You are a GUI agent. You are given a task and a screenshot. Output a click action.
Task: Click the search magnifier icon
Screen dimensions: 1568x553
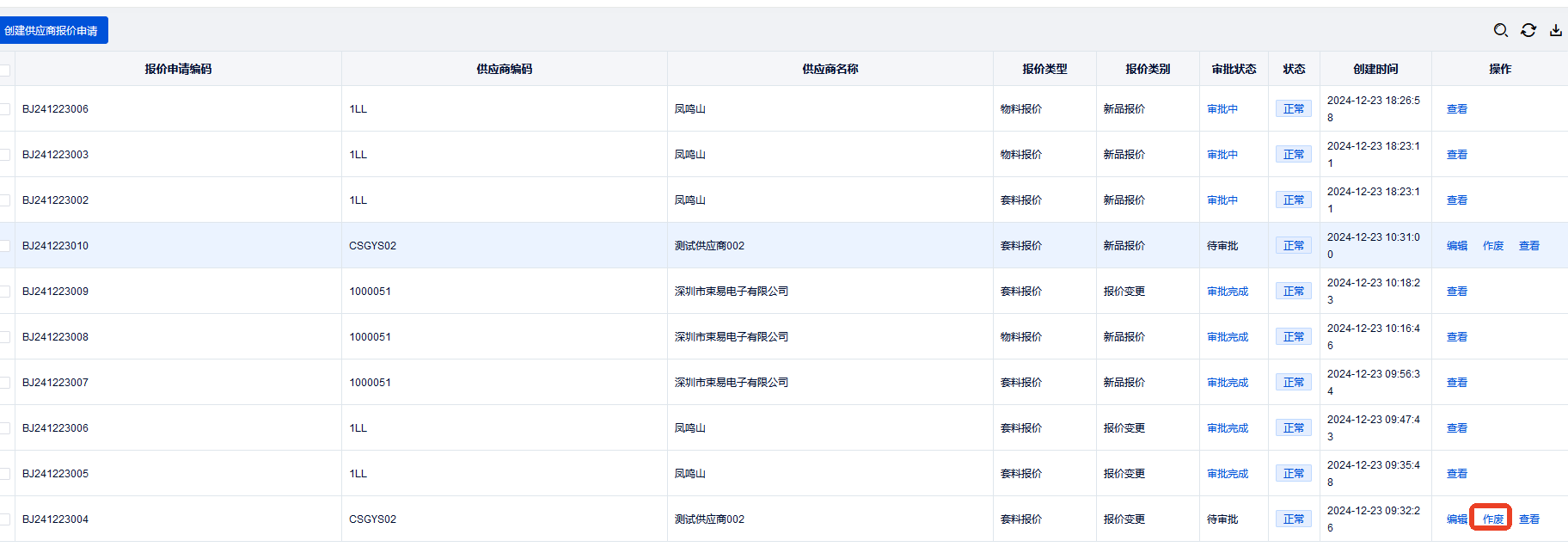[1500, 30]
